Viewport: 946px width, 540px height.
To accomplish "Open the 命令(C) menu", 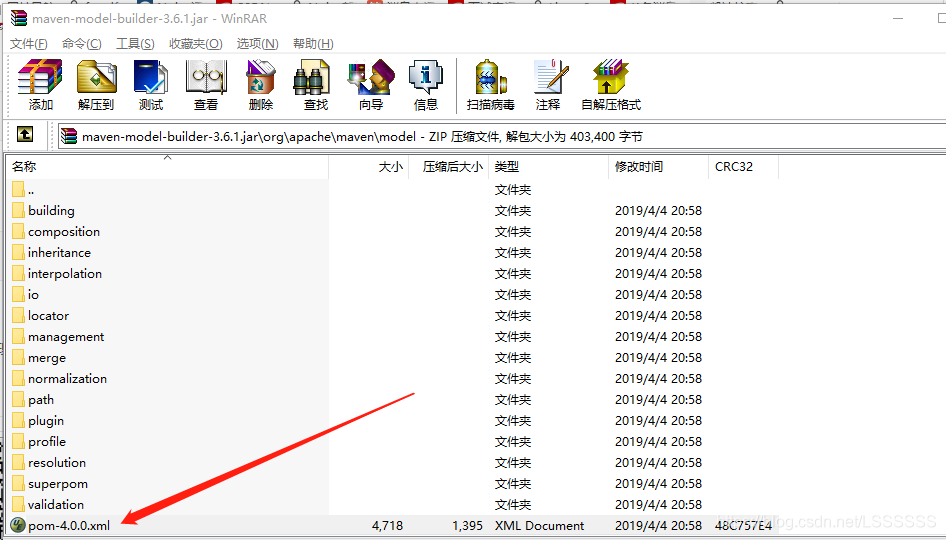I will [81, 43].
